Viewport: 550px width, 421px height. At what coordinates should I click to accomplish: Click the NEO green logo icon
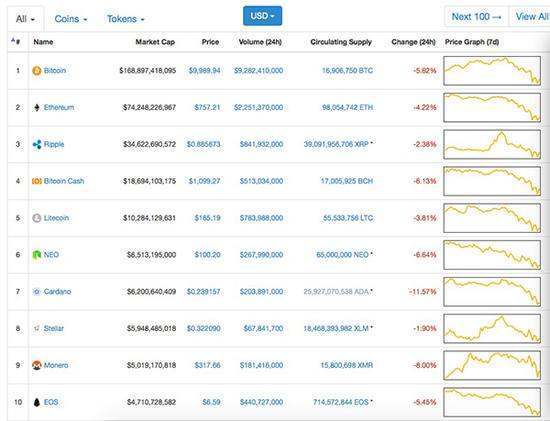click(36, 255)
